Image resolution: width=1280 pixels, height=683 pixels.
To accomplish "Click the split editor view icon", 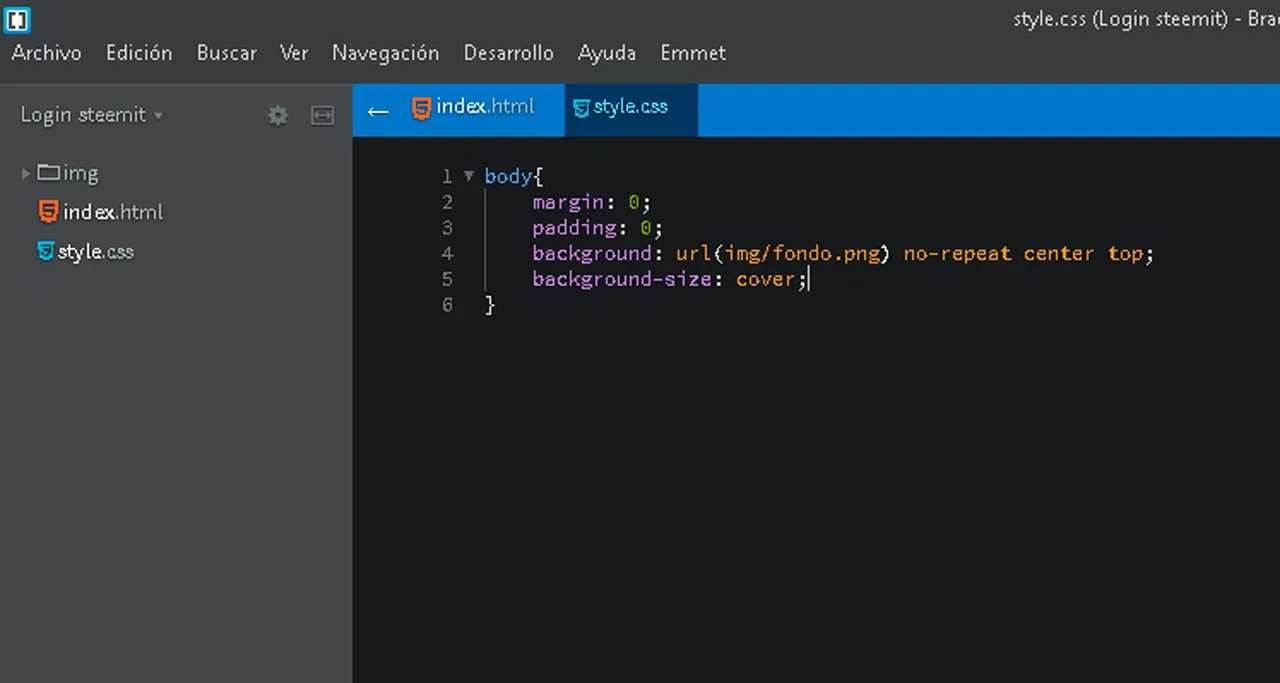I will click(322, 116).
